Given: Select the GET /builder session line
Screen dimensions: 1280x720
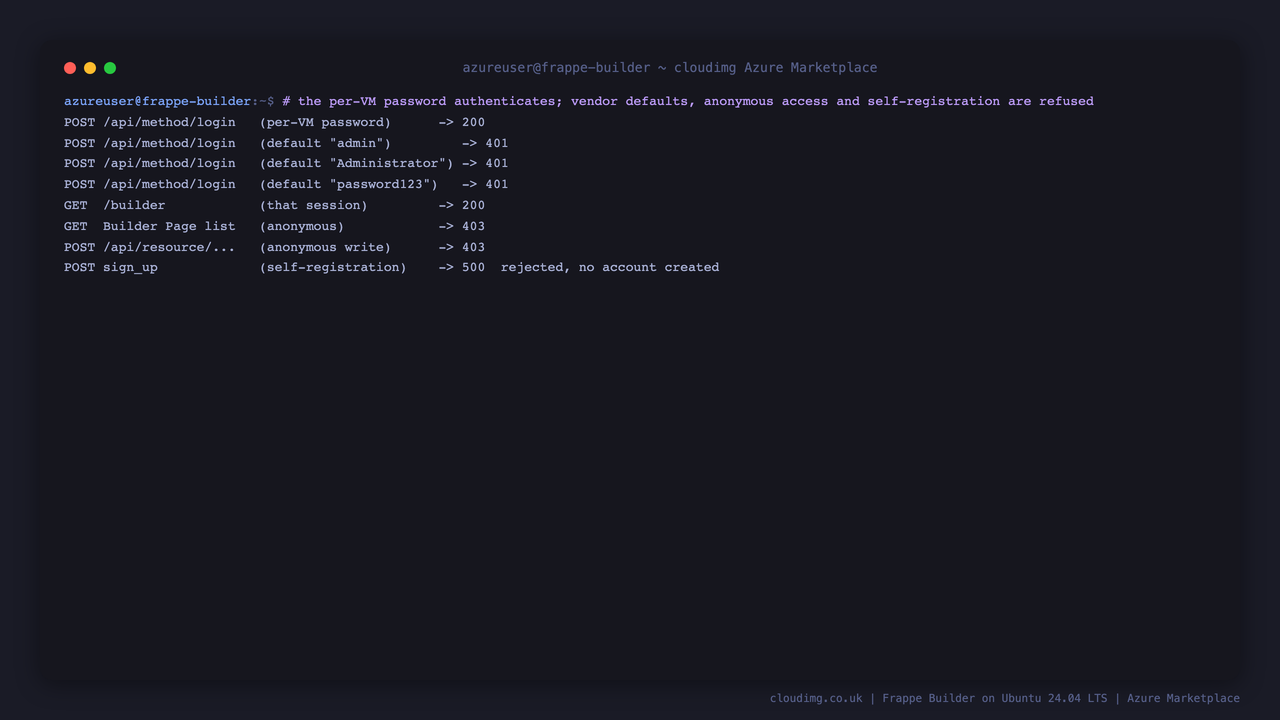Looking at the screenshot, I should point(274,205).
